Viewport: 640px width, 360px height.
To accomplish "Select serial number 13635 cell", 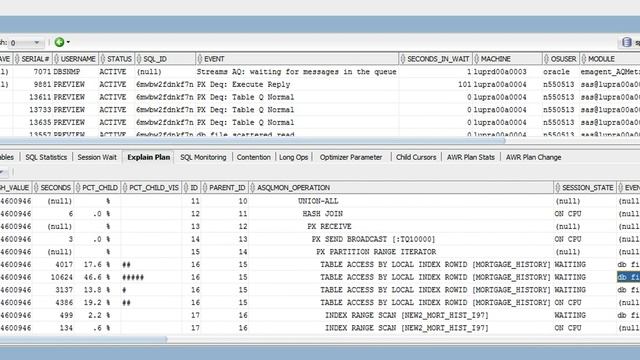I will coord(32,122).
